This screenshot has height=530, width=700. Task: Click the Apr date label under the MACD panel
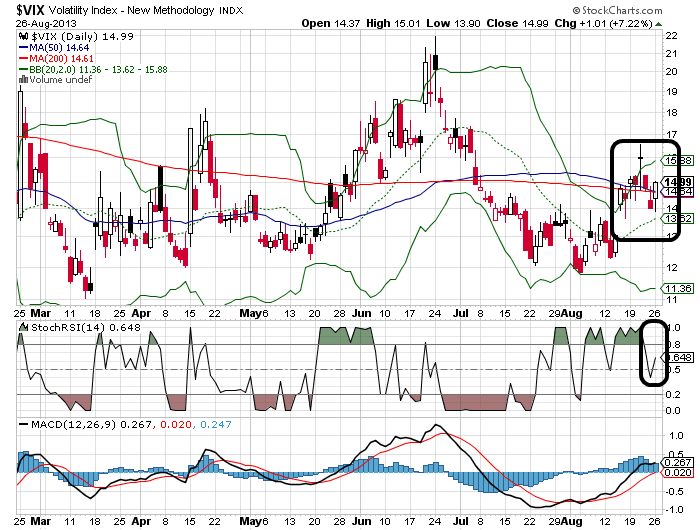tap(141, 521)
